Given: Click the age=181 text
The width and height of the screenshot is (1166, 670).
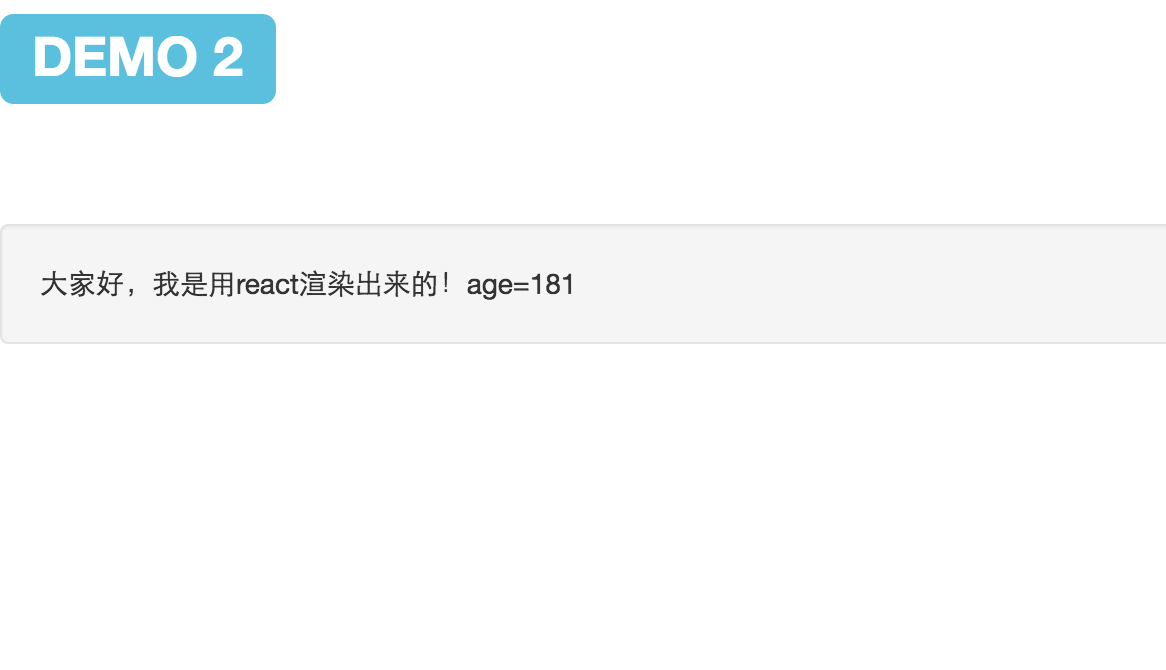Looking at the screenshot, I should (521, 286).
